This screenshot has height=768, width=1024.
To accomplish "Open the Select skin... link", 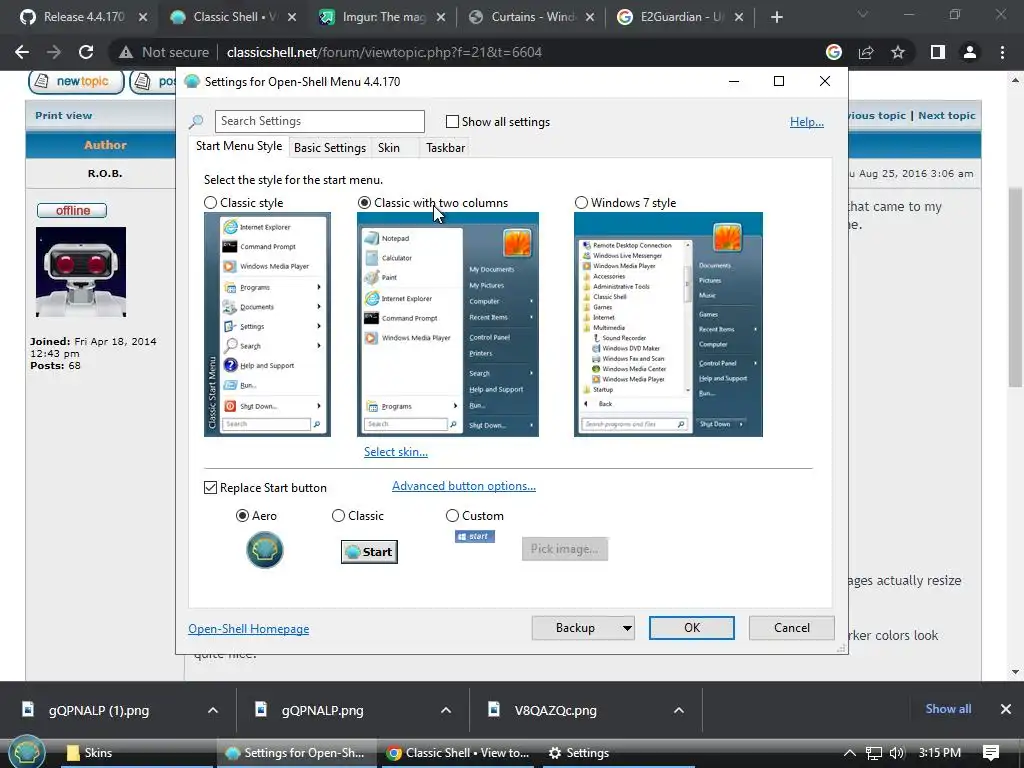I will pos(396,452).
